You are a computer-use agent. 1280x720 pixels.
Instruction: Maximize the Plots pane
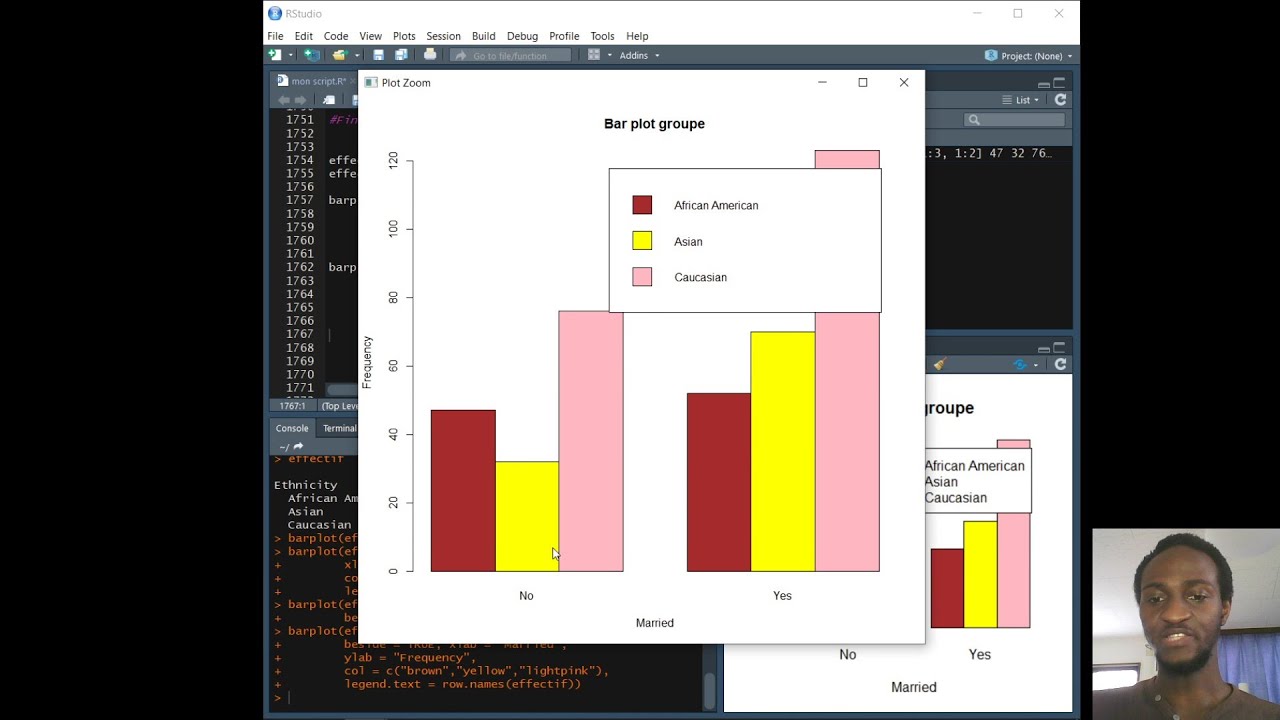click(1060, 348)
